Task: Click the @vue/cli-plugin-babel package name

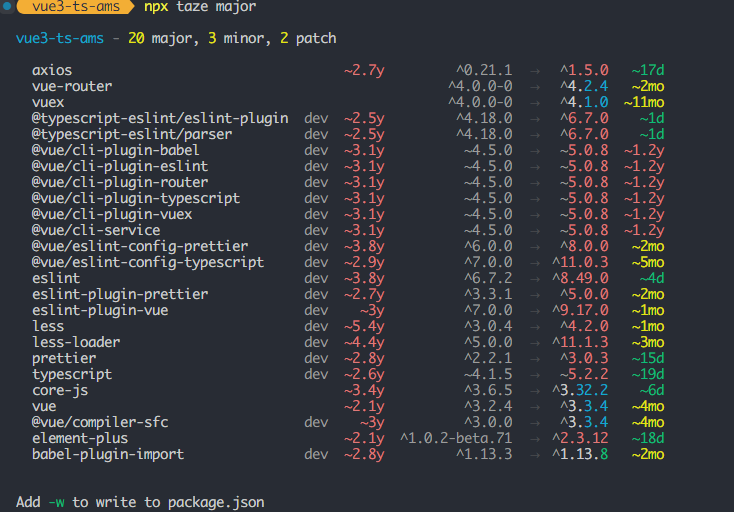Action: 116,150
